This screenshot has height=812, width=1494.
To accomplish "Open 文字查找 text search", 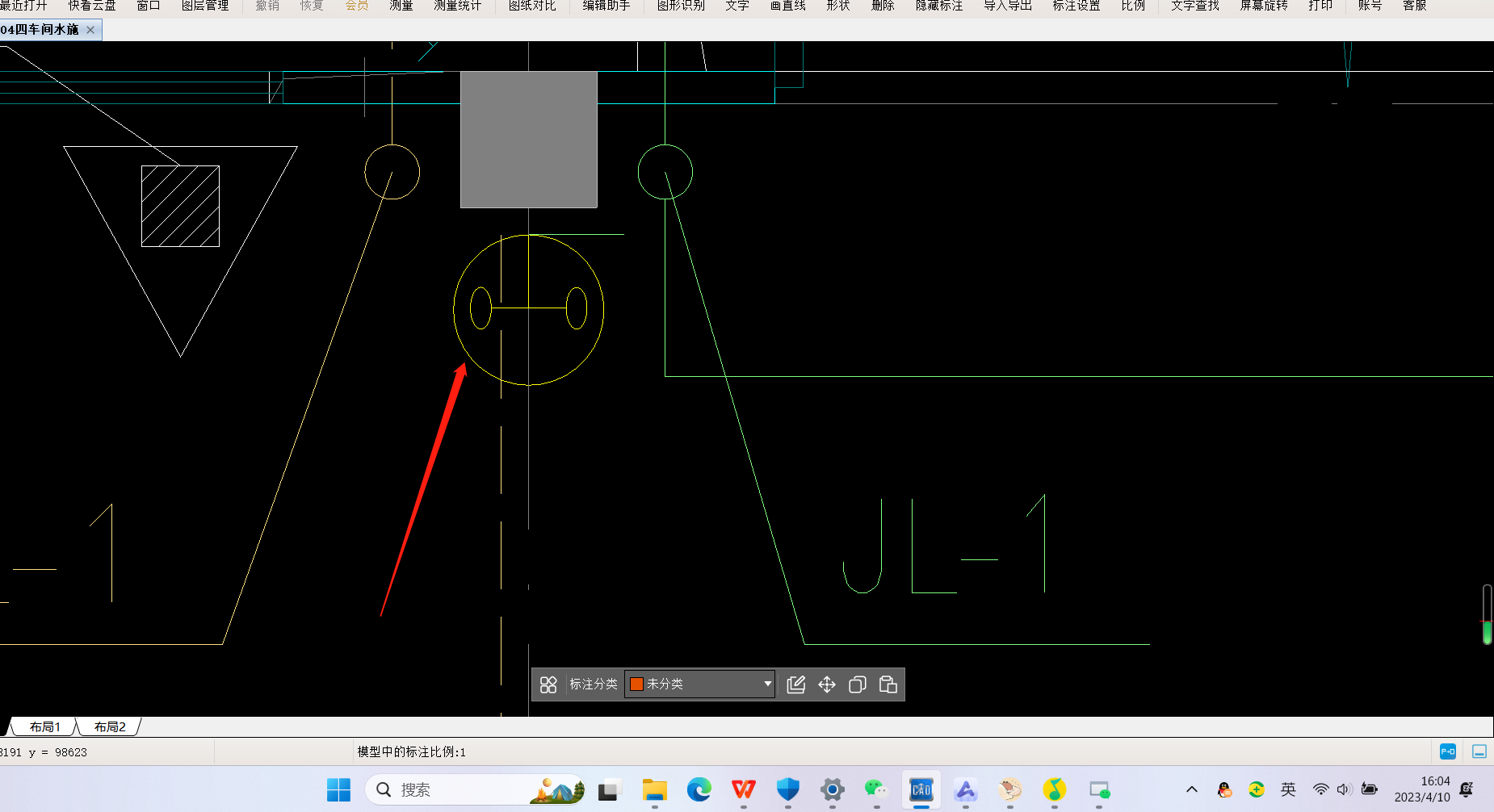I will tap(1195, 6).
